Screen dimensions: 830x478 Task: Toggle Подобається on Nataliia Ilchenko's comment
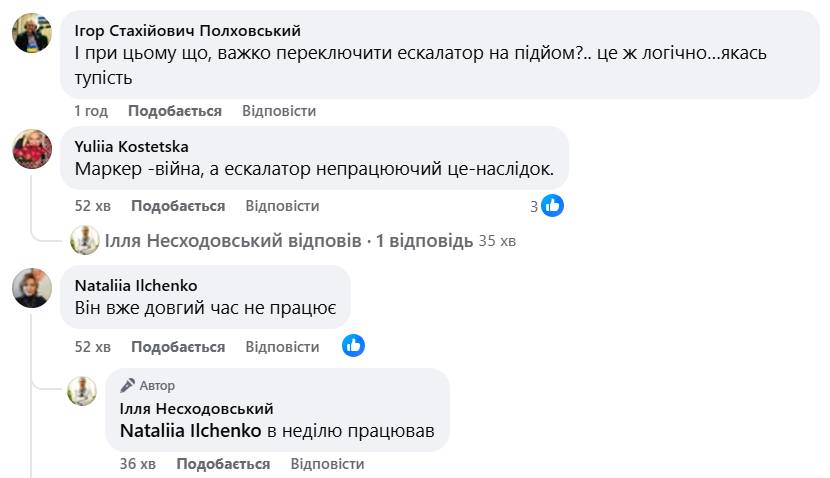pyautogui.click(x=178, y=347)
